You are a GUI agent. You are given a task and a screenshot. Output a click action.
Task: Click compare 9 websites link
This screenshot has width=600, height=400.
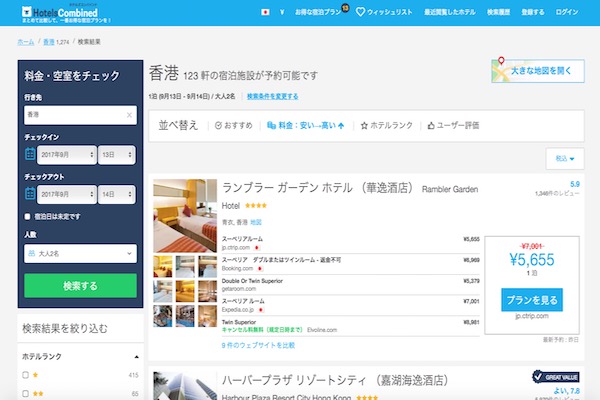click(x=258, y=345)
